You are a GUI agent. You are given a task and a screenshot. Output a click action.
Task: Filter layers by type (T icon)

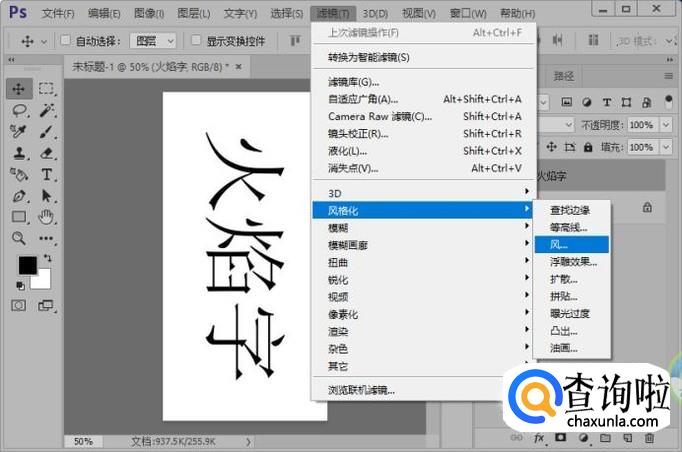click(606, 102)
